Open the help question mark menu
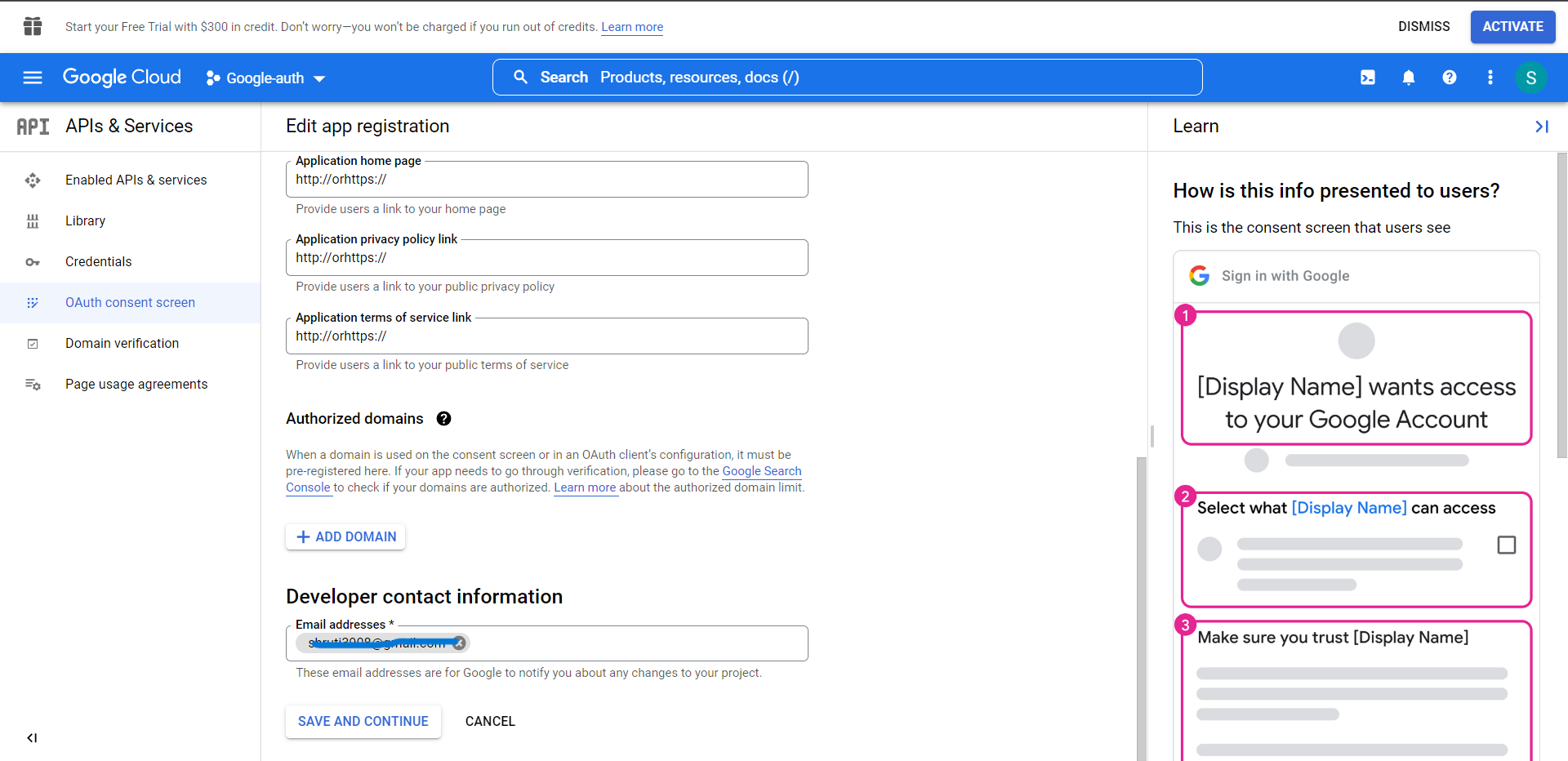 [x=1449, y=78]
